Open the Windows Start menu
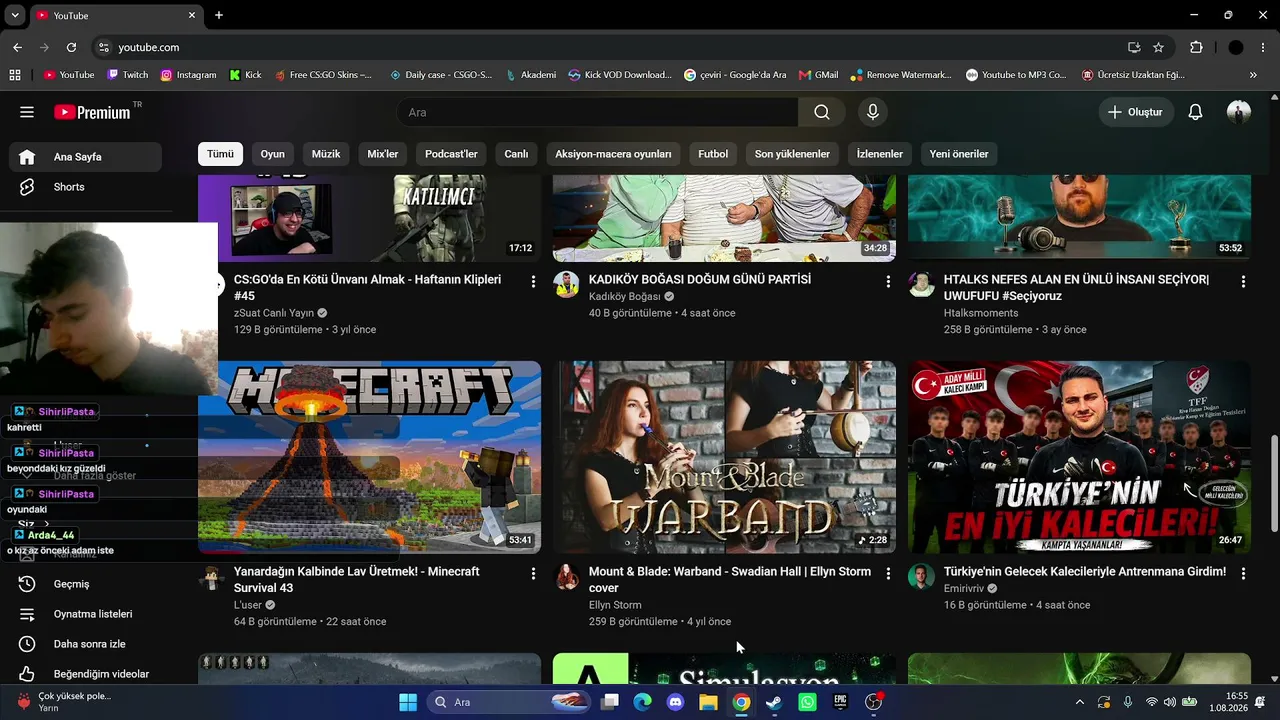This screenshot has height=720, width=1280. pos(408,702)
